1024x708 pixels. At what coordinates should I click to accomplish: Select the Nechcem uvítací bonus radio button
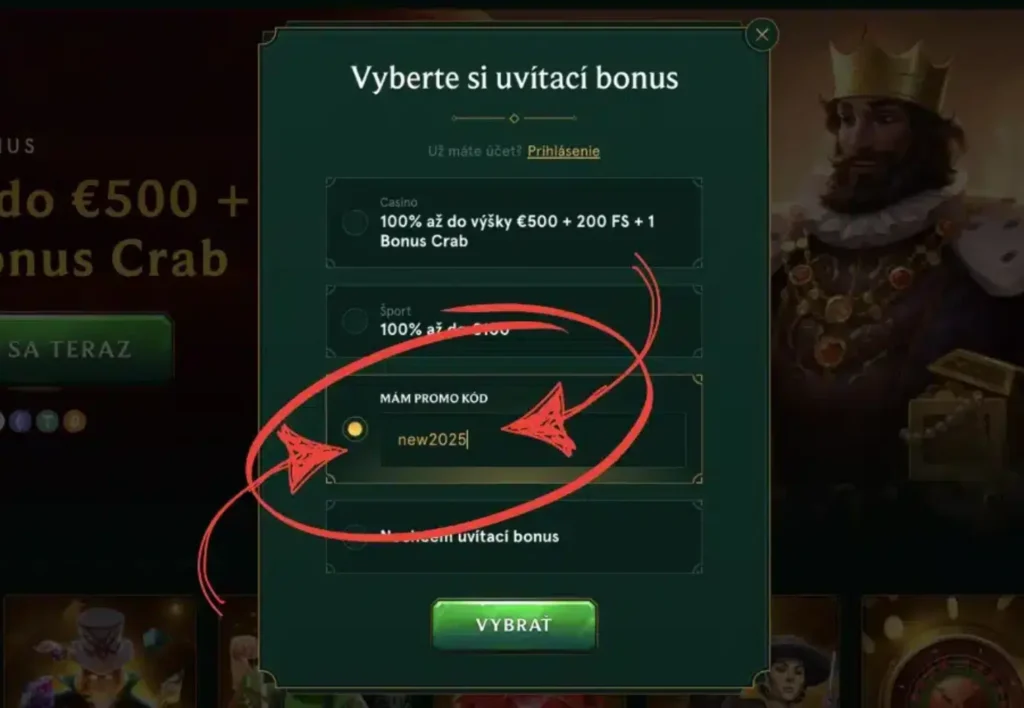[x=355, y=536]
